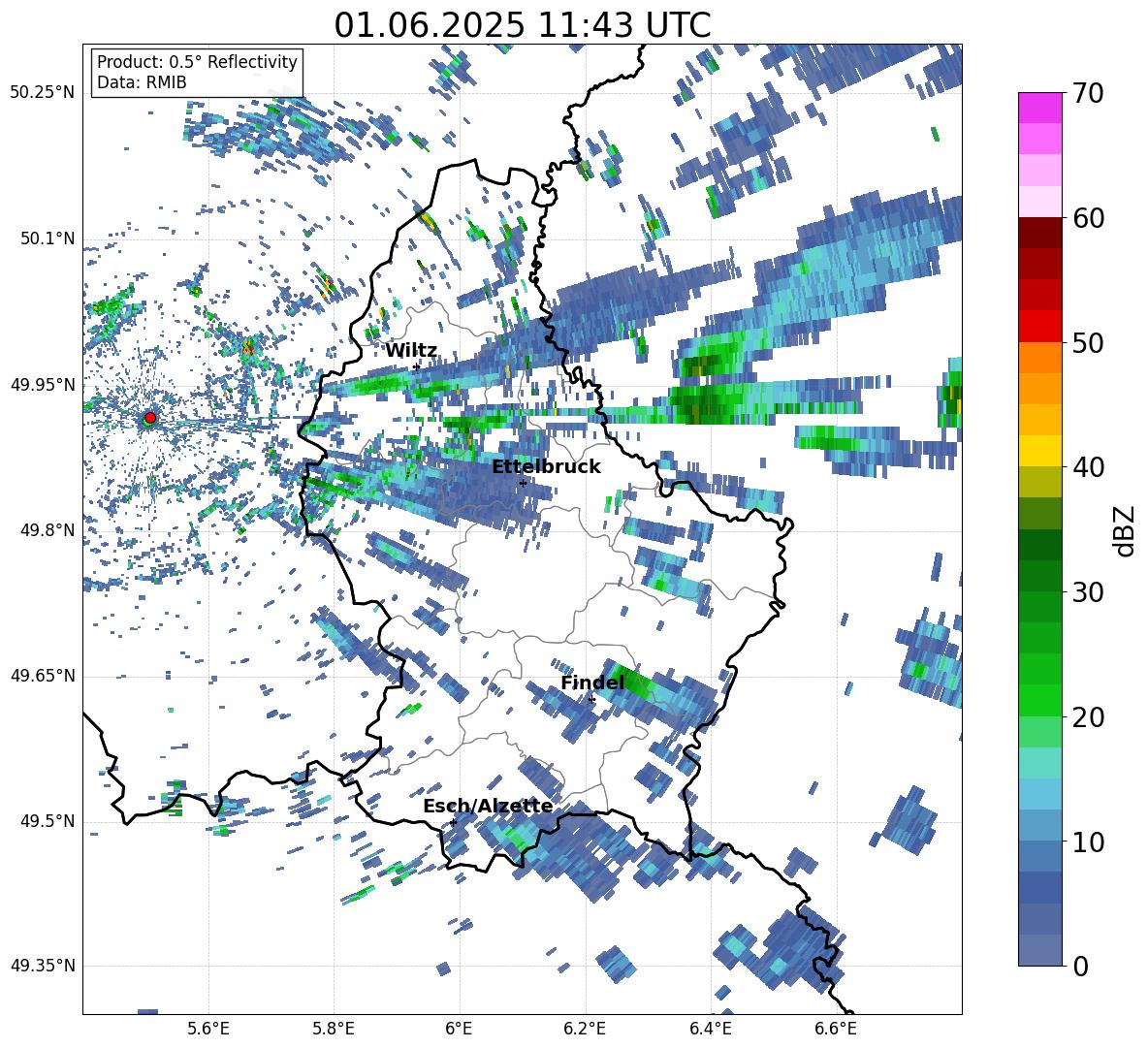Click the 49.35°N latitude label
1148x1048 pixels.
click(x=42, y=966)
